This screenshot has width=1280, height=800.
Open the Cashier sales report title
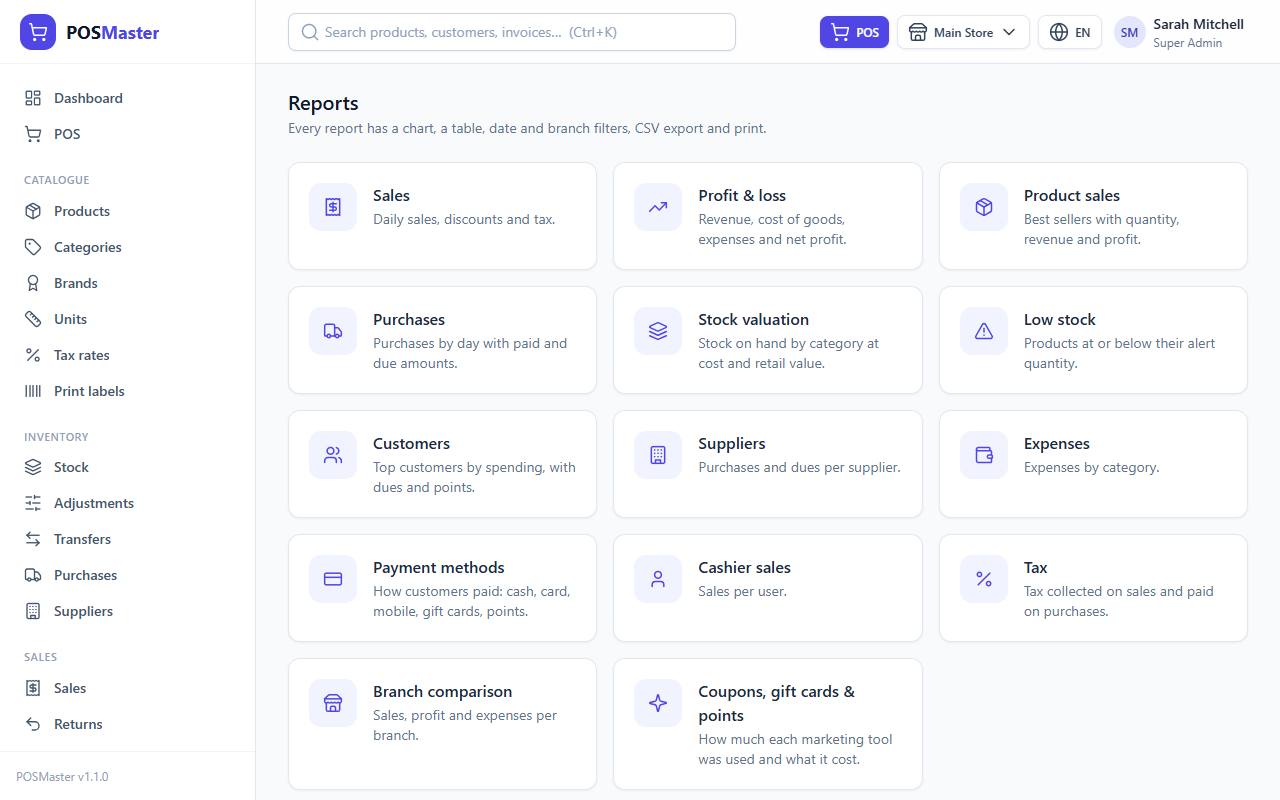point(744,567)
